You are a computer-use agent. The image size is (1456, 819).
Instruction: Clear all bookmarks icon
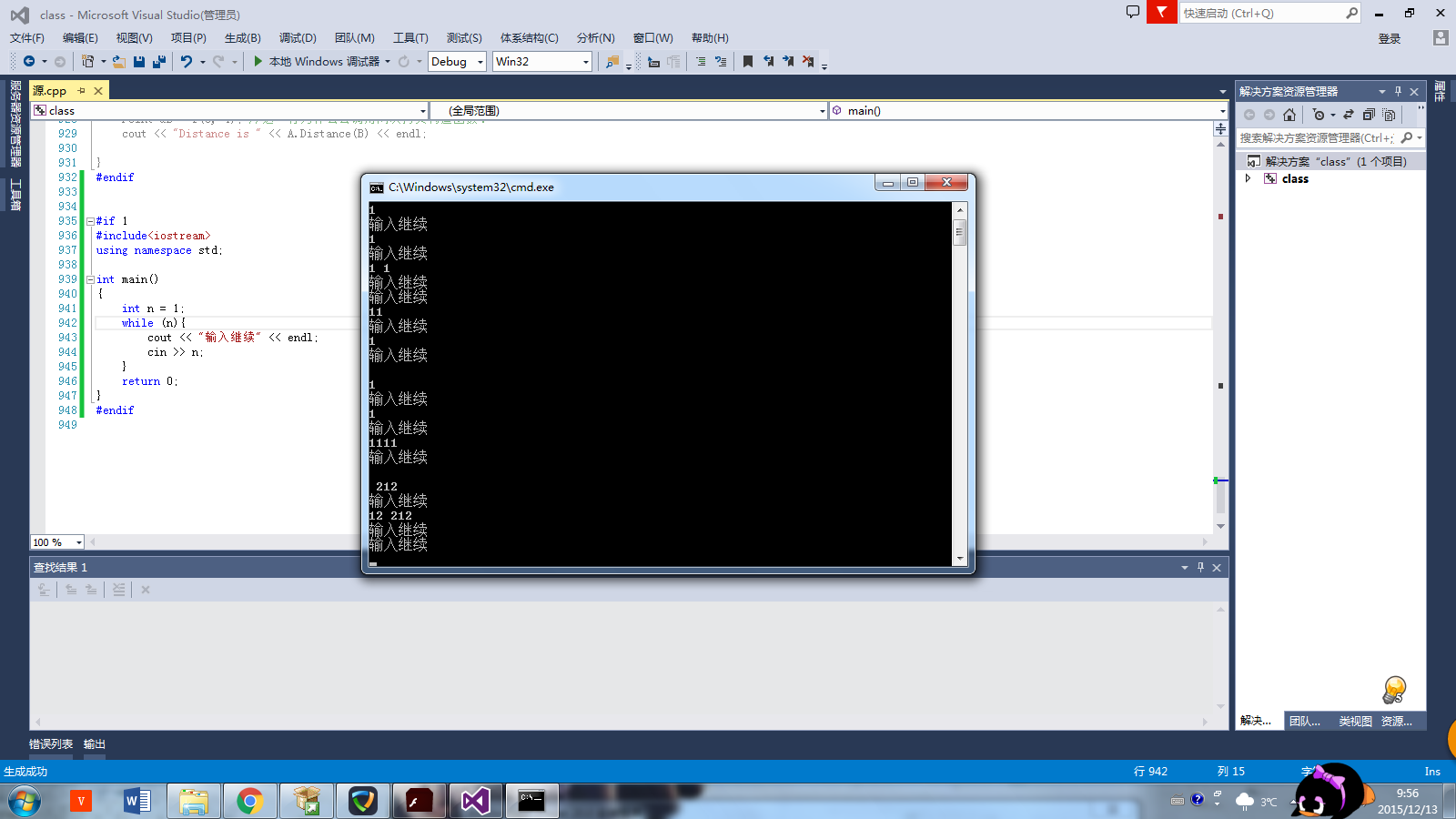808,61
